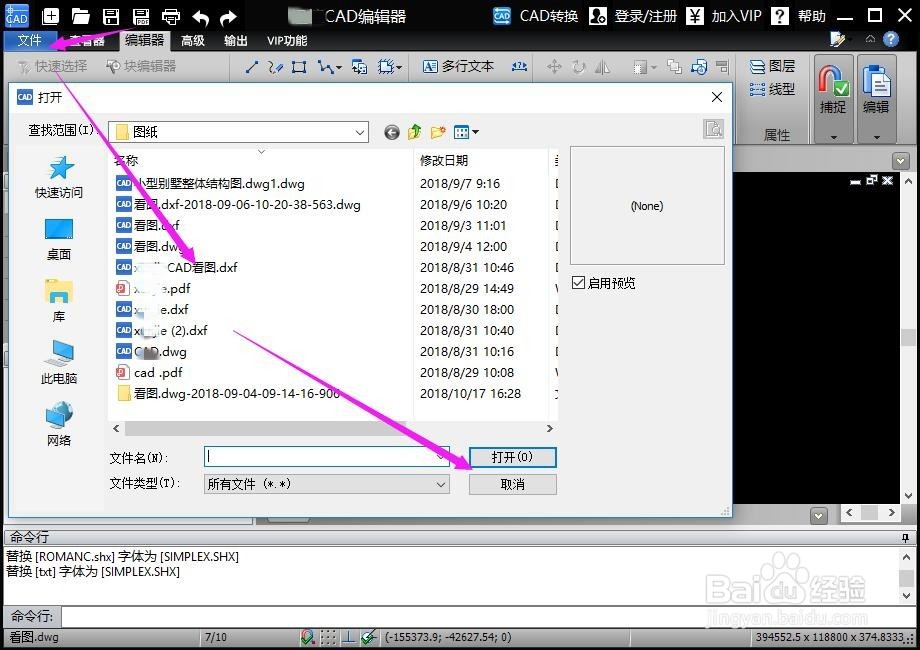920x650 pixels.
Task: Expand the 文件类型 file type dropdown
Action: [440, 483]
